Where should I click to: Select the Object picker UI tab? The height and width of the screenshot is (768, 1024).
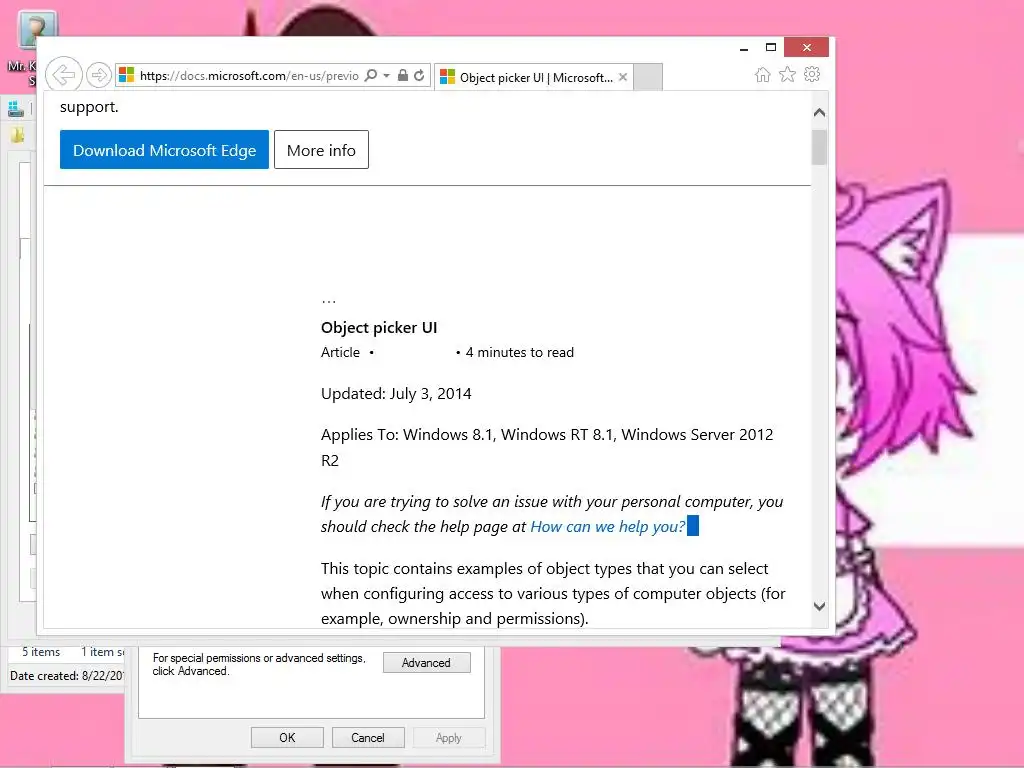(534, 77)
